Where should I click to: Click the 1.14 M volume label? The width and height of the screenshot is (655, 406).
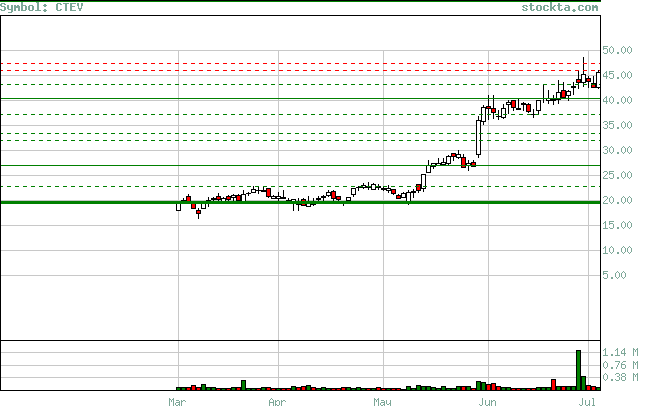(620, 353)
